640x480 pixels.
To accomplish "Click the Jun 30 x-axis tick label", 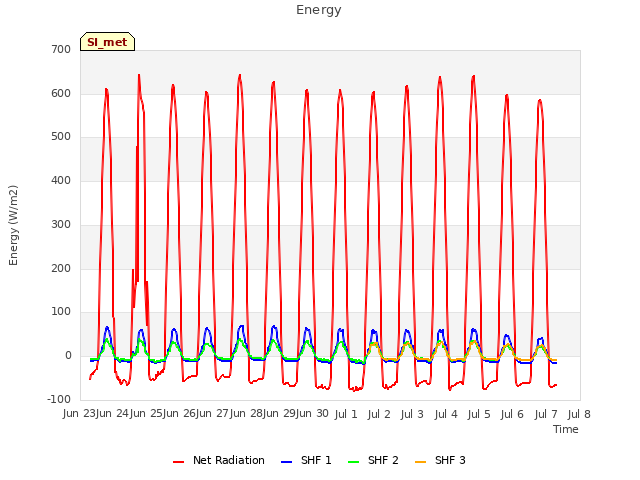I will point(312,414).
